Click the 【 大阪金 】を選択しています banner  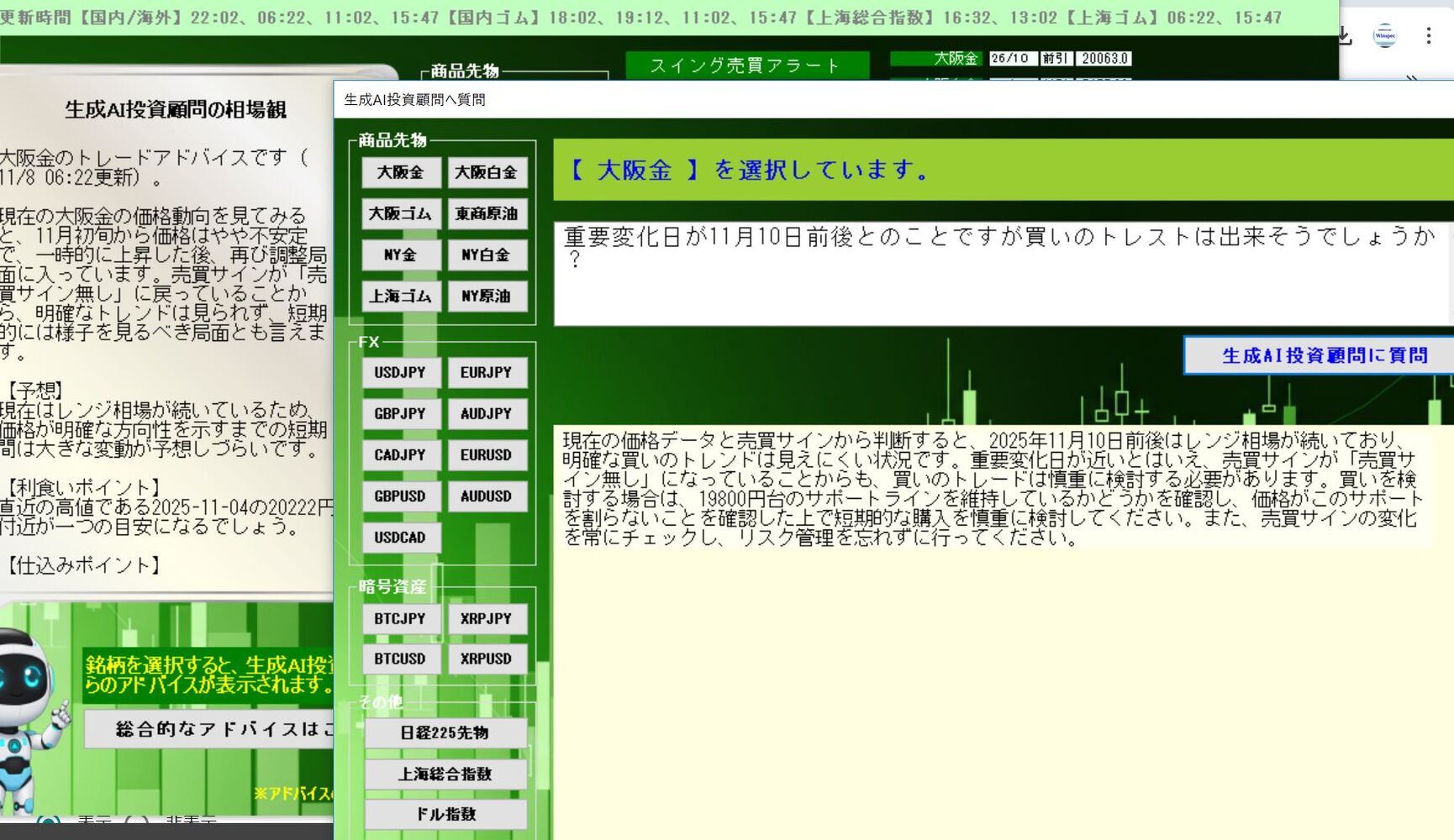[x=1004, y=170]
